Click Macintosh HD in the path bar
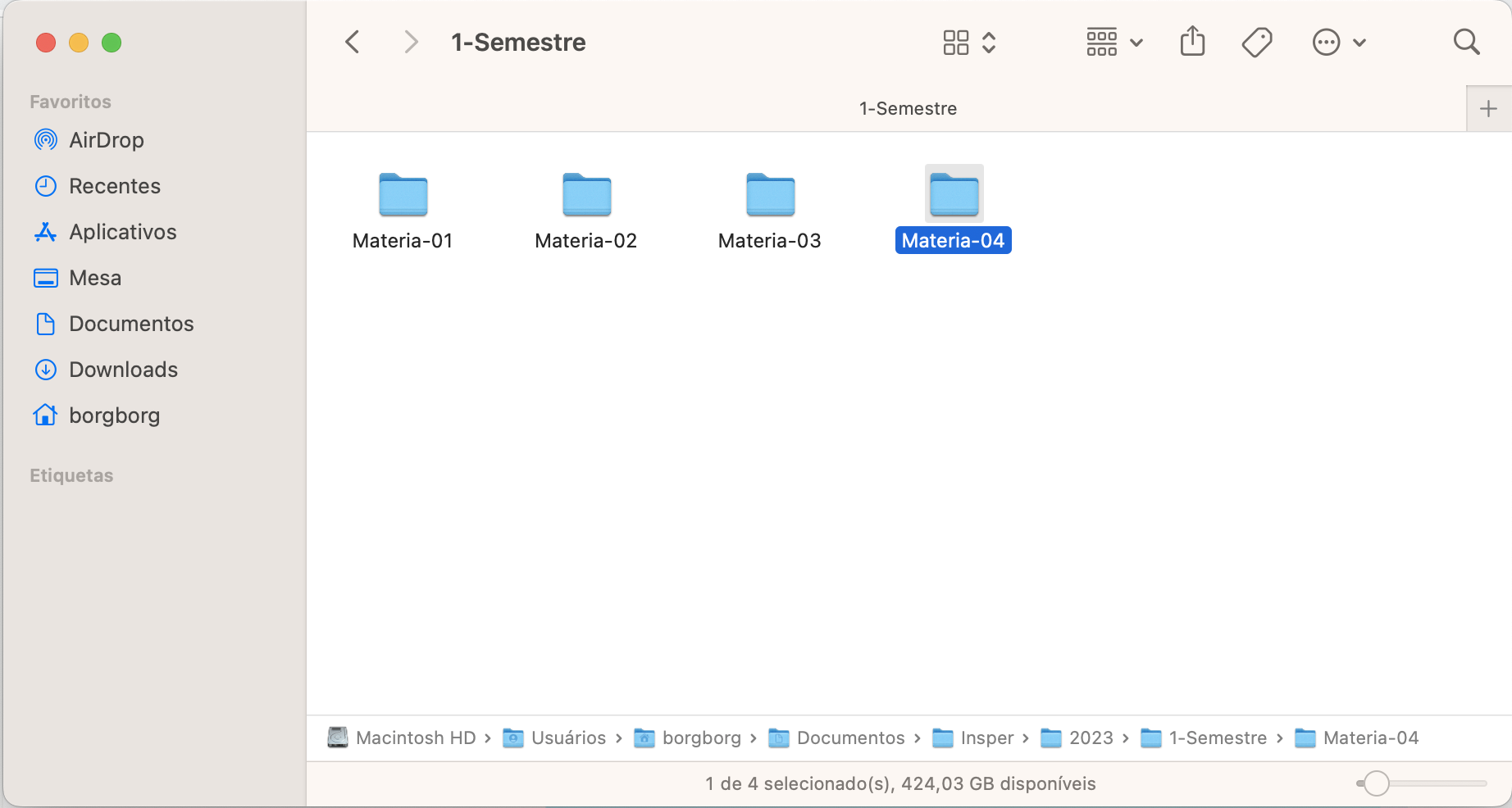The height and width of the screenshot is (808, 1512). (402, 738)
